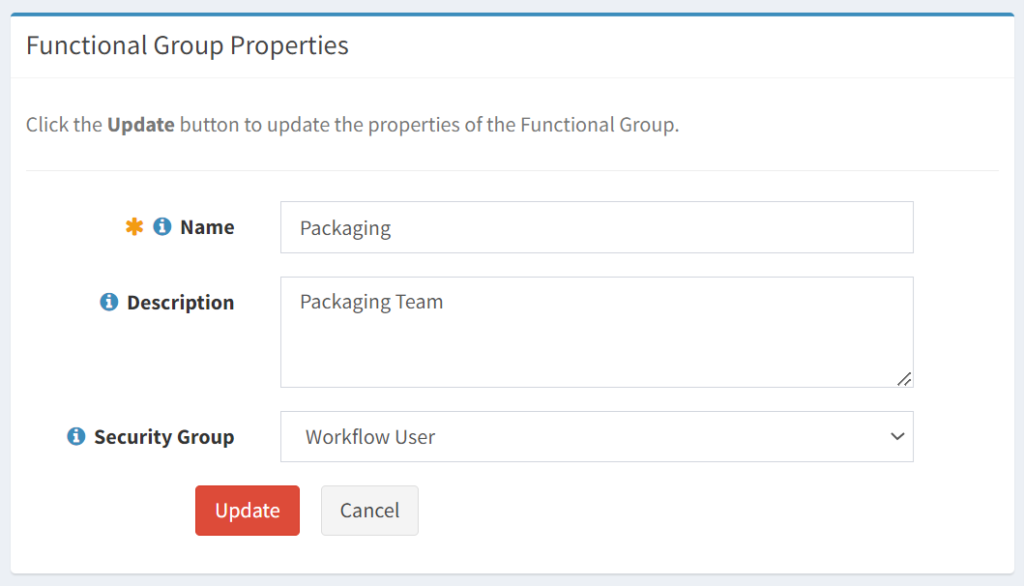1024x586 pixels.
Task: Click the info icon beside Security Group
Action: coord(76,436)
